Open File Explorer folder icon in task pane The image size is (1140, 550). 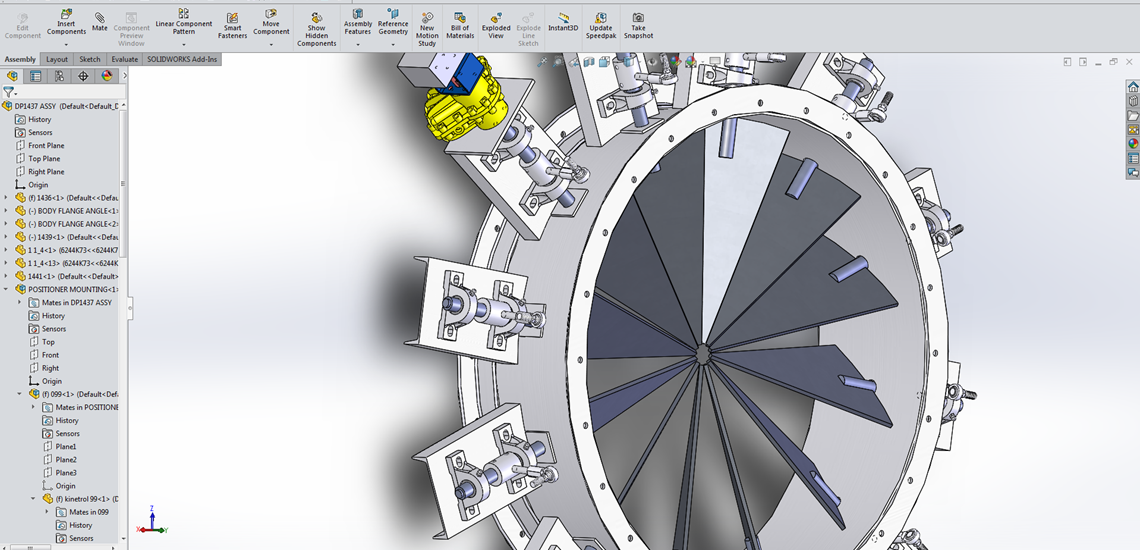tap(1133, 116)
